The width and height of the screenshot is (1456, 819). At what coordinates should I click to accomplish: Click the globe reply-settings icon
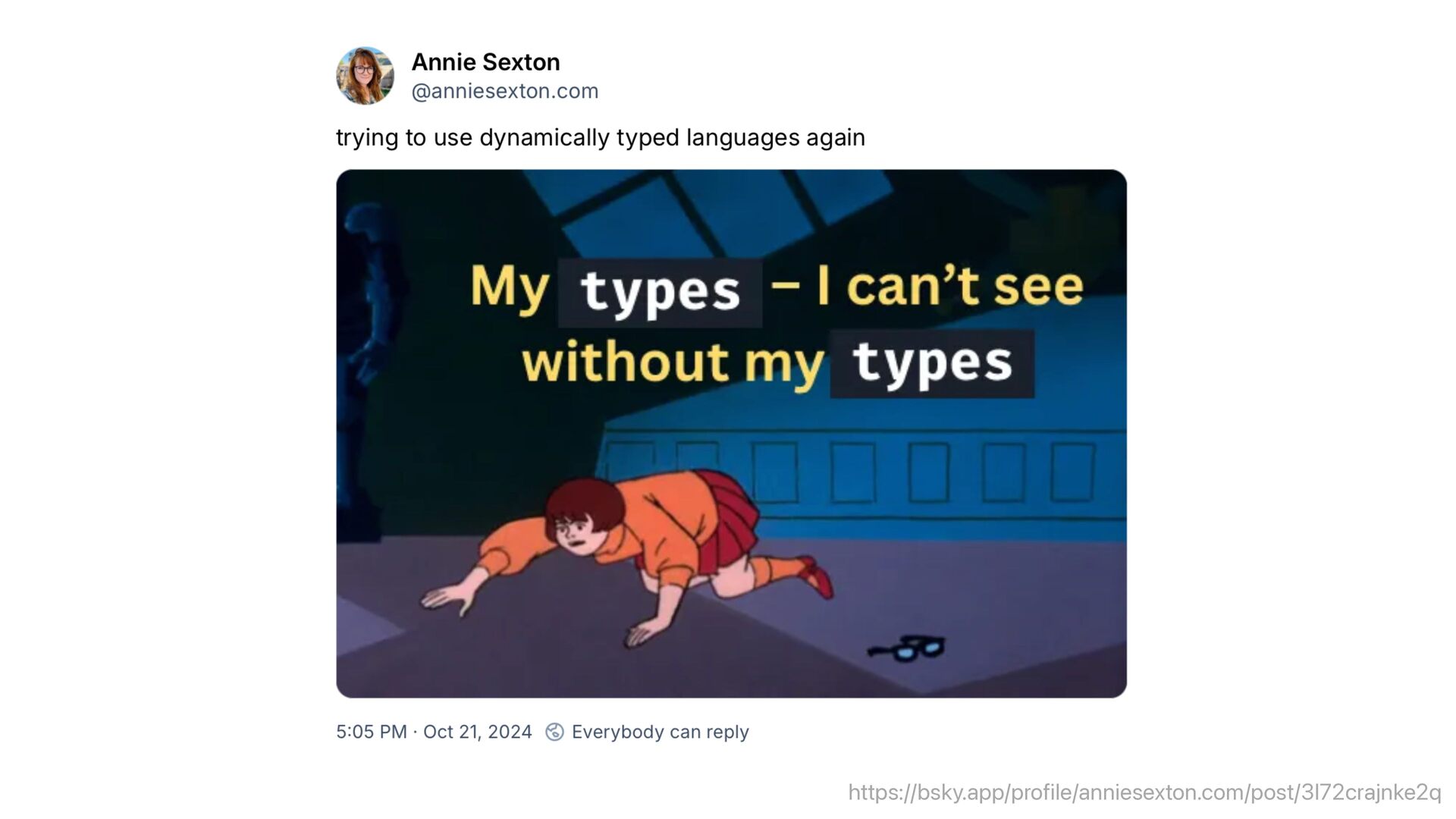[554, 732]
